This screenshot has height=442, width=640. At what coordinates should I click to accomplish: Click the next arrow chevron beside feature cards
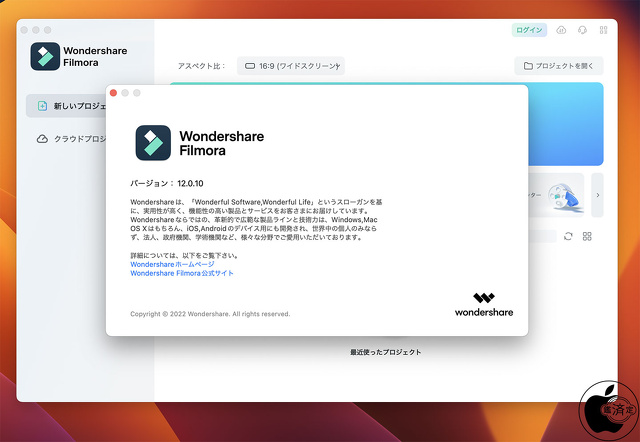click(598, 195)
